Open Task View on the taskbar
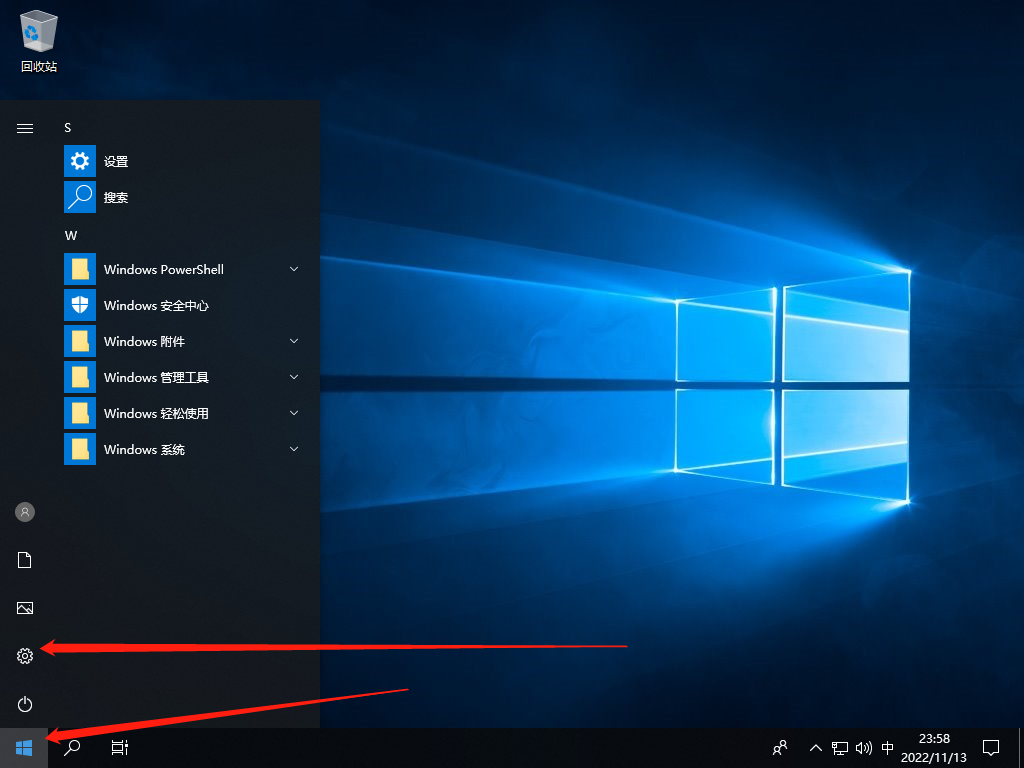Screen dimensions: 1024x768 (120, 748)
